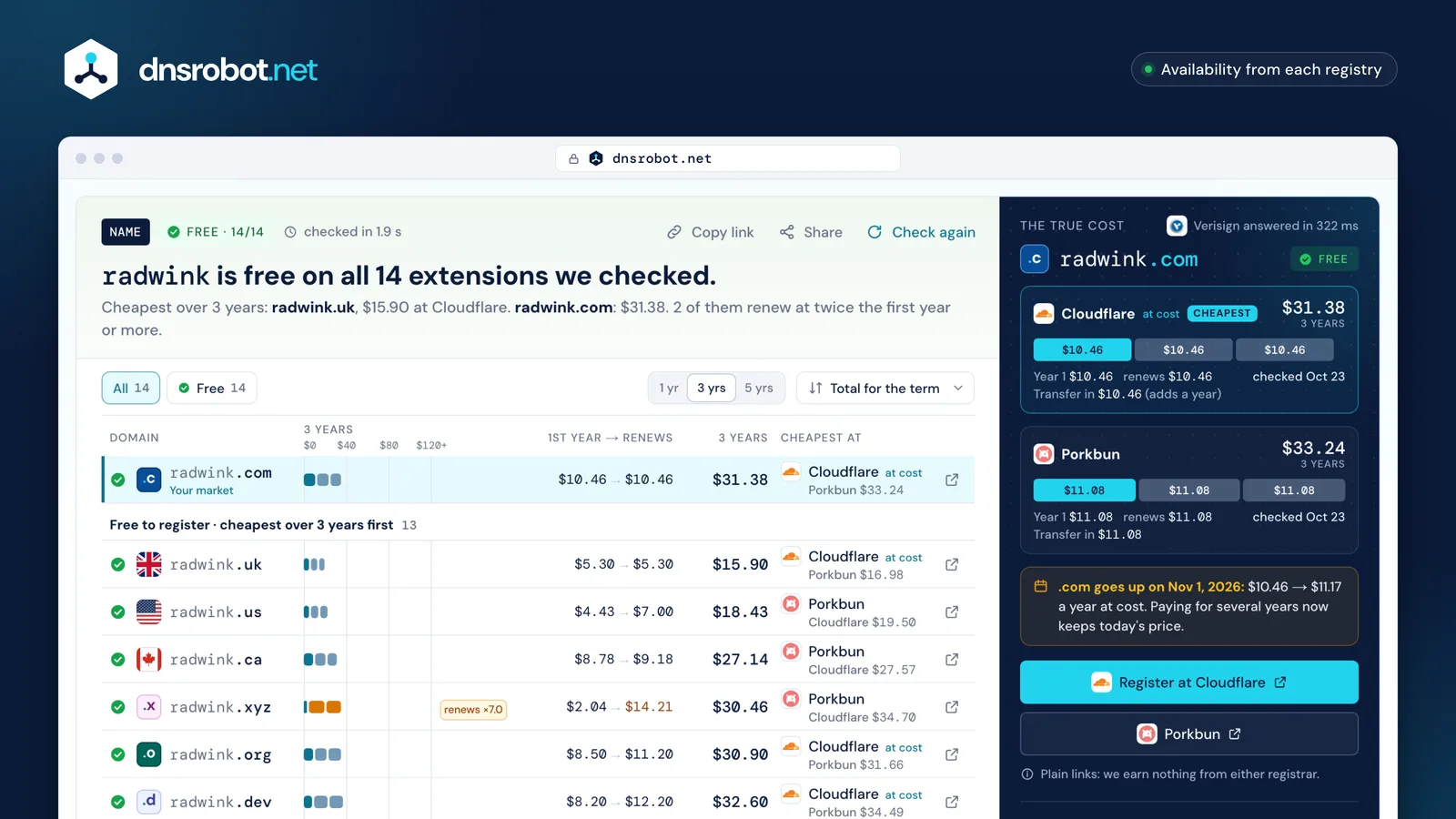This screenshot has height=819, width=1456.
Task: Click the CHEAPEST badge on the Cloudflare card
Action: click(1222, 313)
